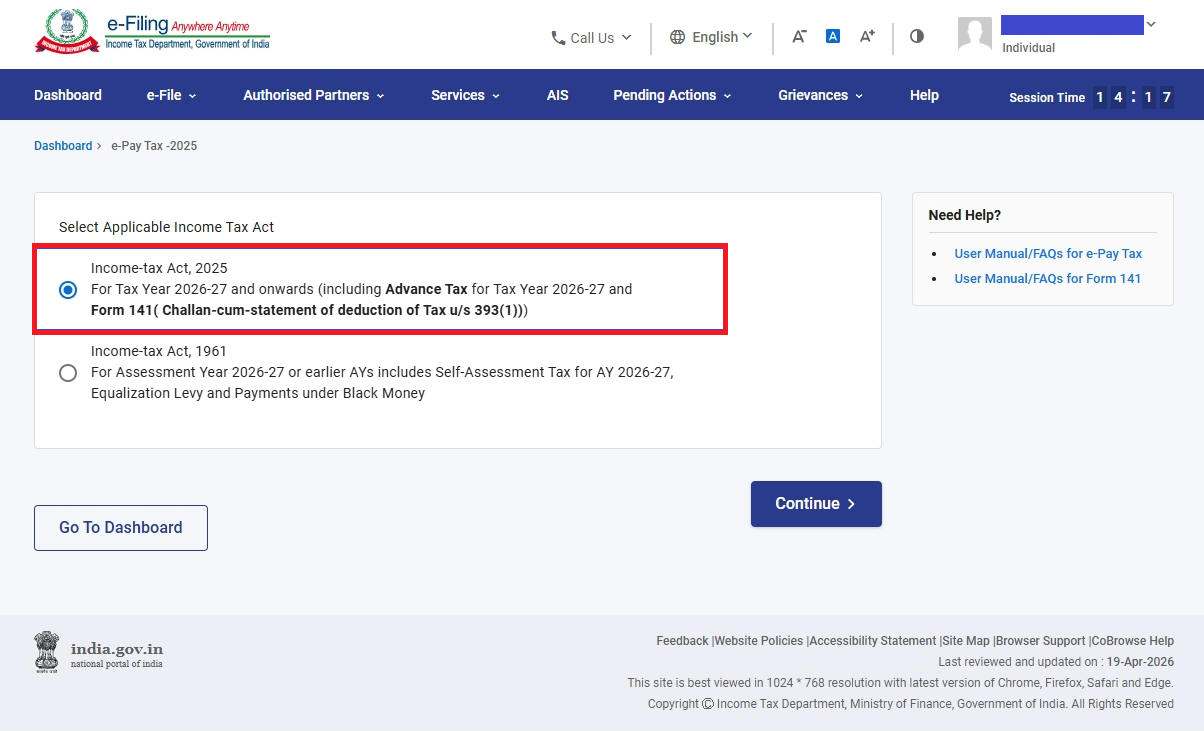Click the Go To Dashboard button

(x=121, y=528)
